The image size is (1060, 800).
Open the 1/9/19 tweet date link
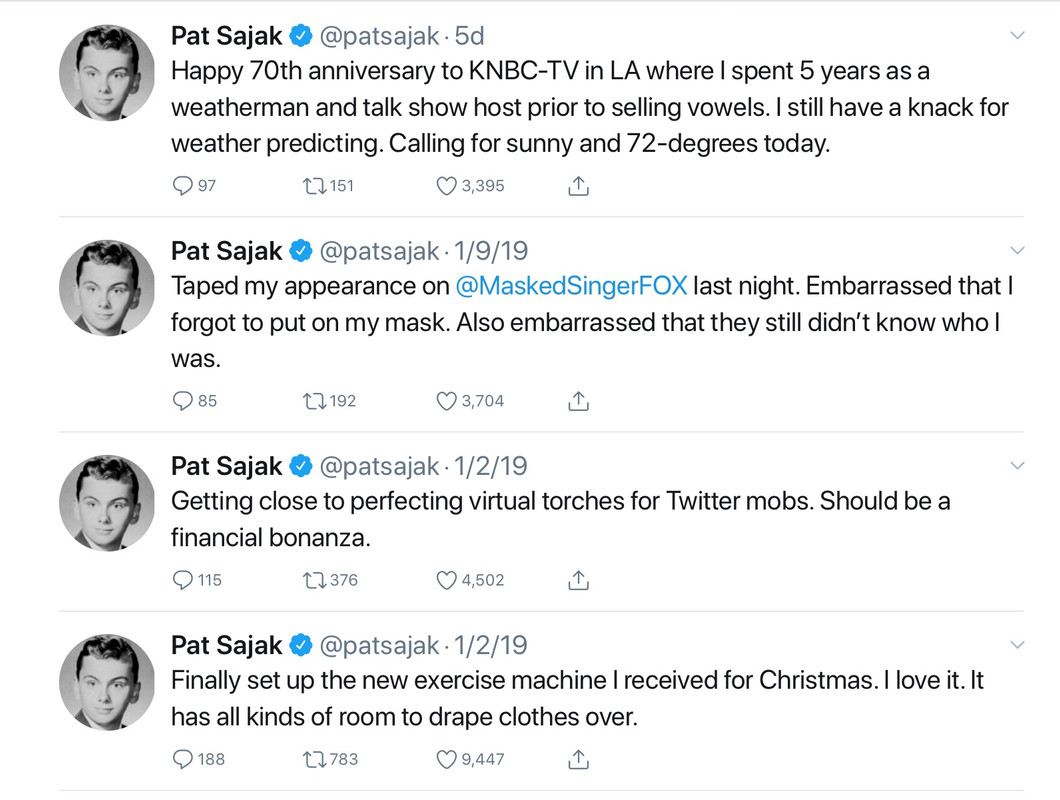click(491, 251)
